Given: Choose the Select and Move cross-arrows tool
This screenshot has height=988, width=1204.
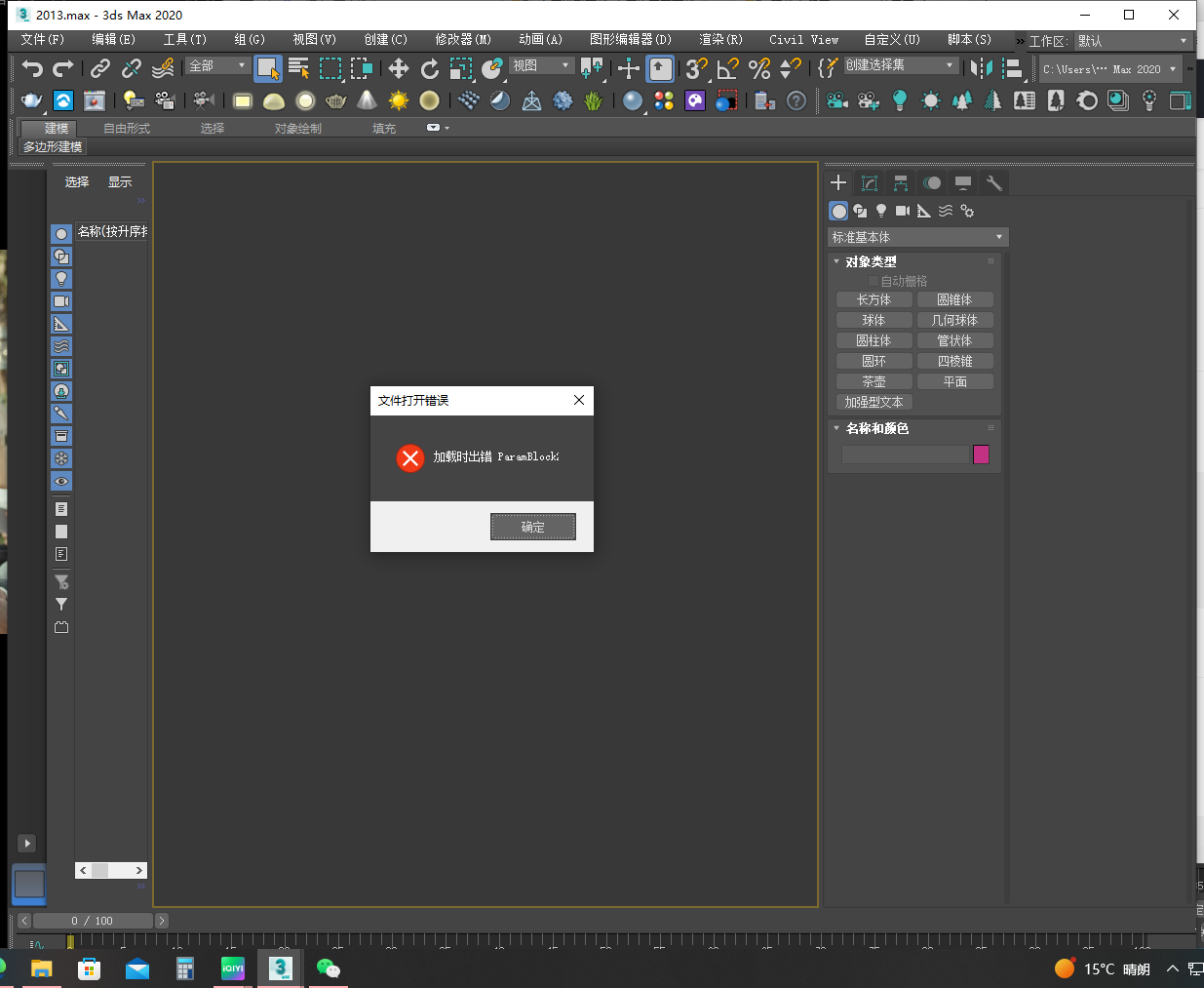Looking at the screenshot, I should 398,68.
